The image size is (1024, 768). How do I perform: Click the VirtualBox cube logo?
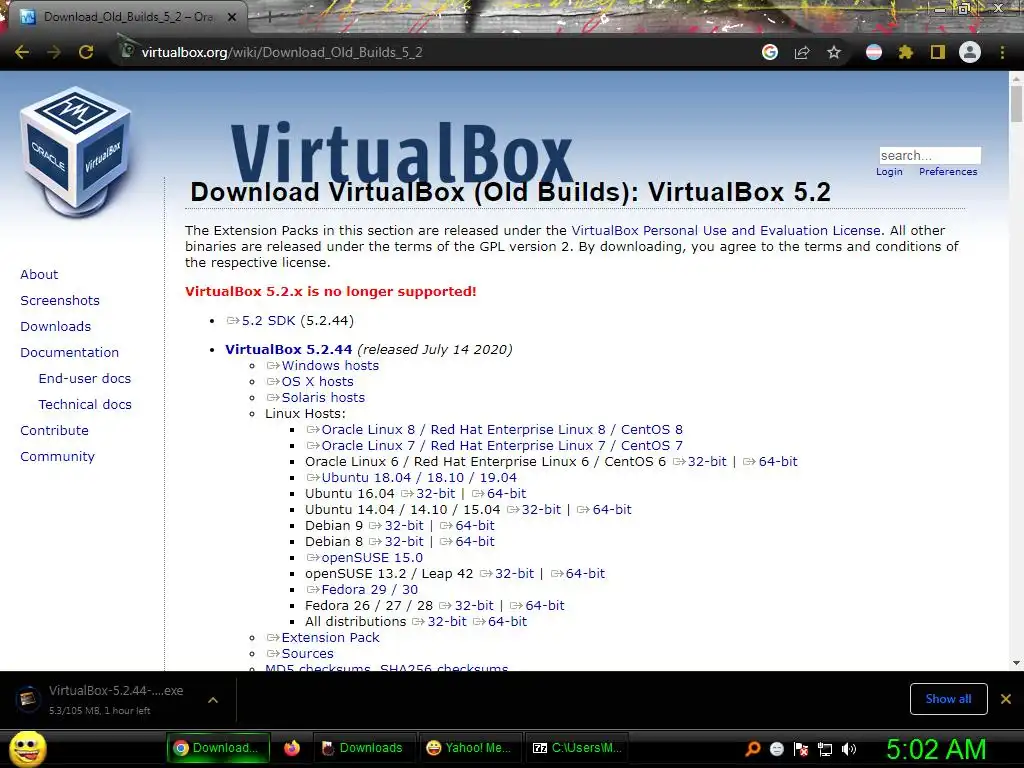76,152
